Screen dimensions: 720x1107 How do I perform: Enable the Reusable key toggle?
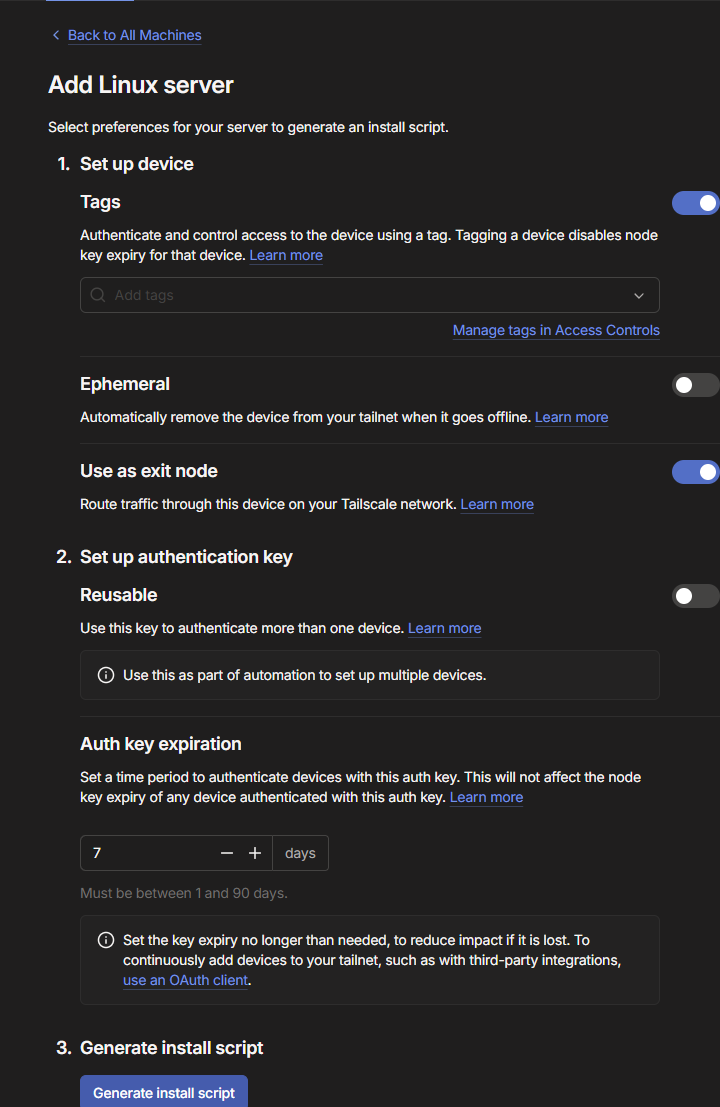point(695,597)
